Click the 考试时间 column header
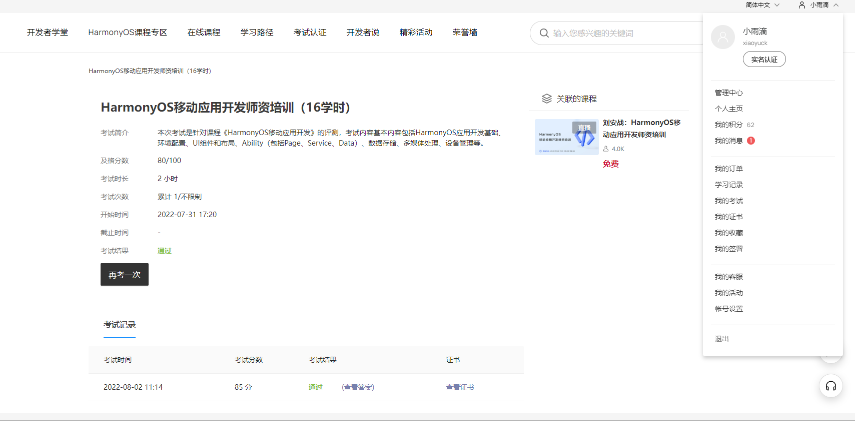Screen dimensions: 855x421 click(x=117, y=360)
